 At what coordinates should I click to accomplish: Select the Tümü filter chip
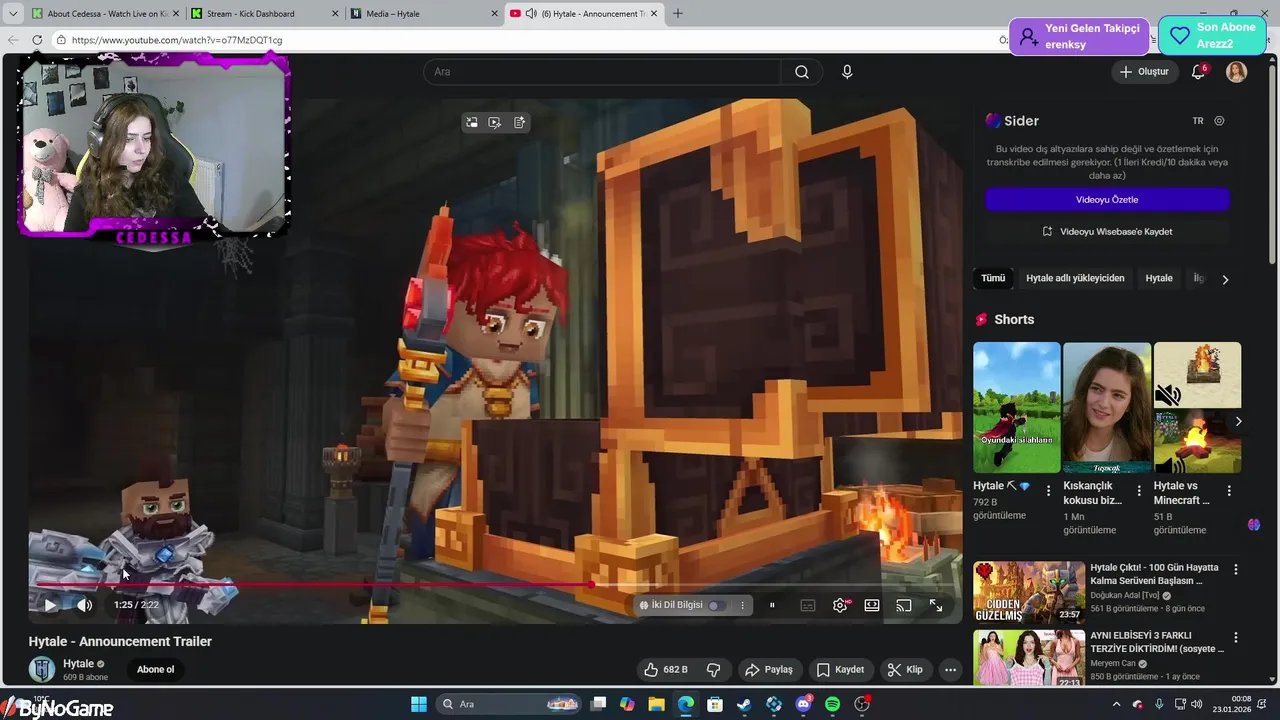pyautogui.click(x=993, y=278)
